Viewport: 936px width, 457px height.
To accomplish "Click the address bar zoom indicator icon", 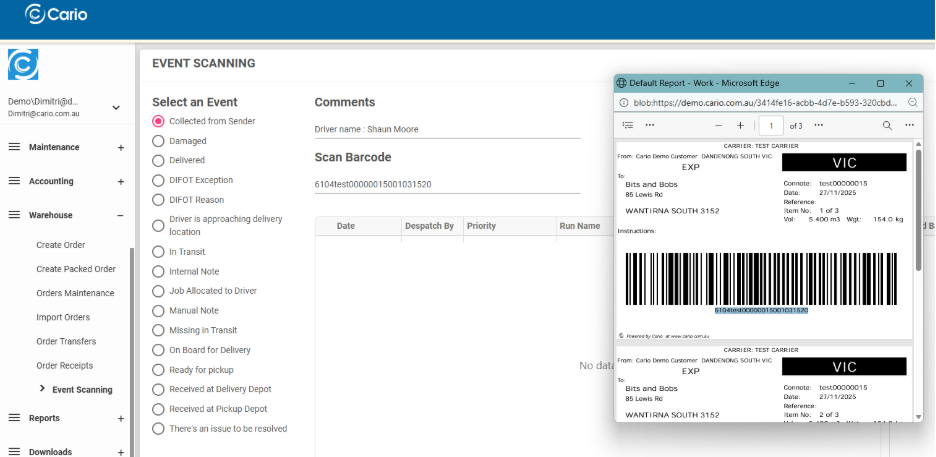I will (912, 103).
